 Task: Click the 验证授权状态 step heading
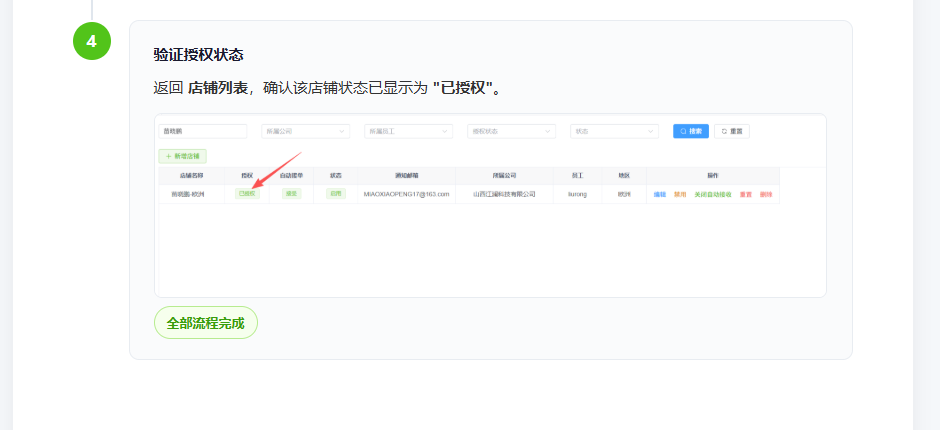[x=198, y=55]
